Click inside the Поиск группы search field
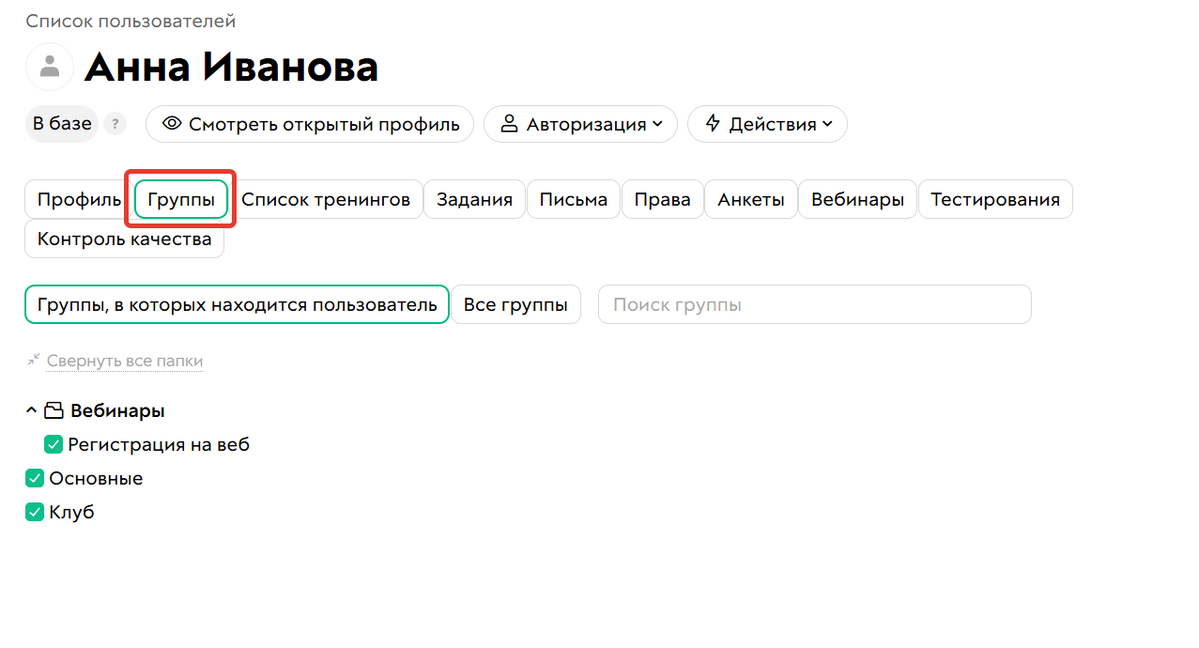The width and height of the screenshot is (1199, 648). 813,304
